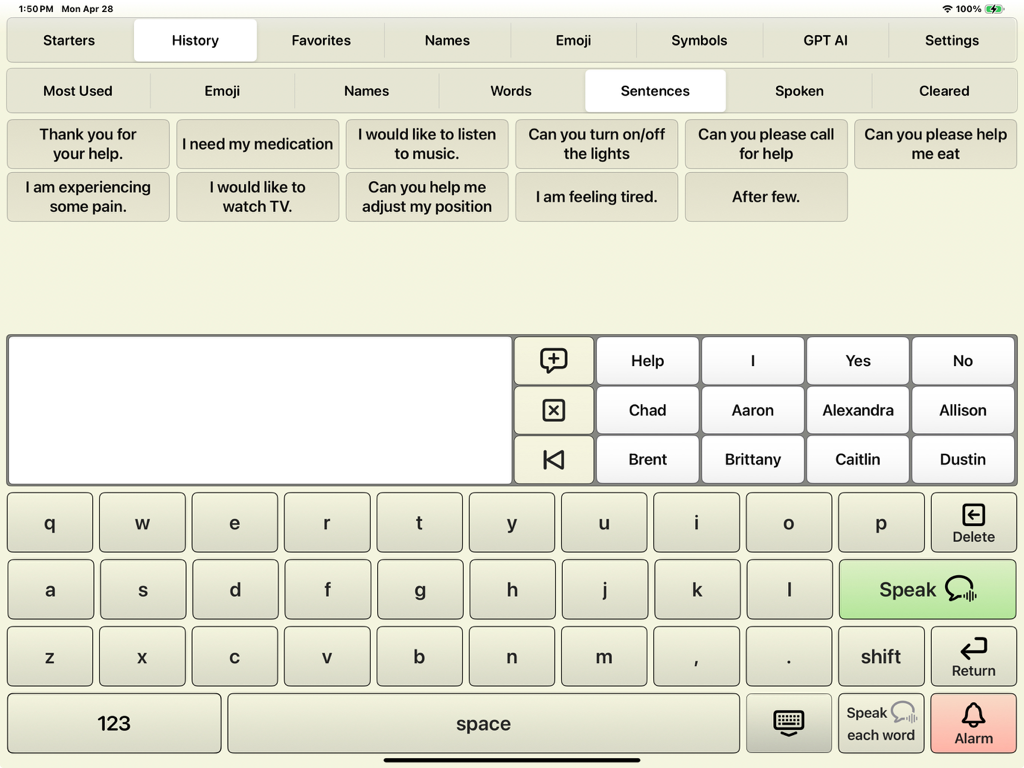This screenshot has height=768, width=1024.
Task: Choose the Yes word button
Action: [x=857, y=361]
